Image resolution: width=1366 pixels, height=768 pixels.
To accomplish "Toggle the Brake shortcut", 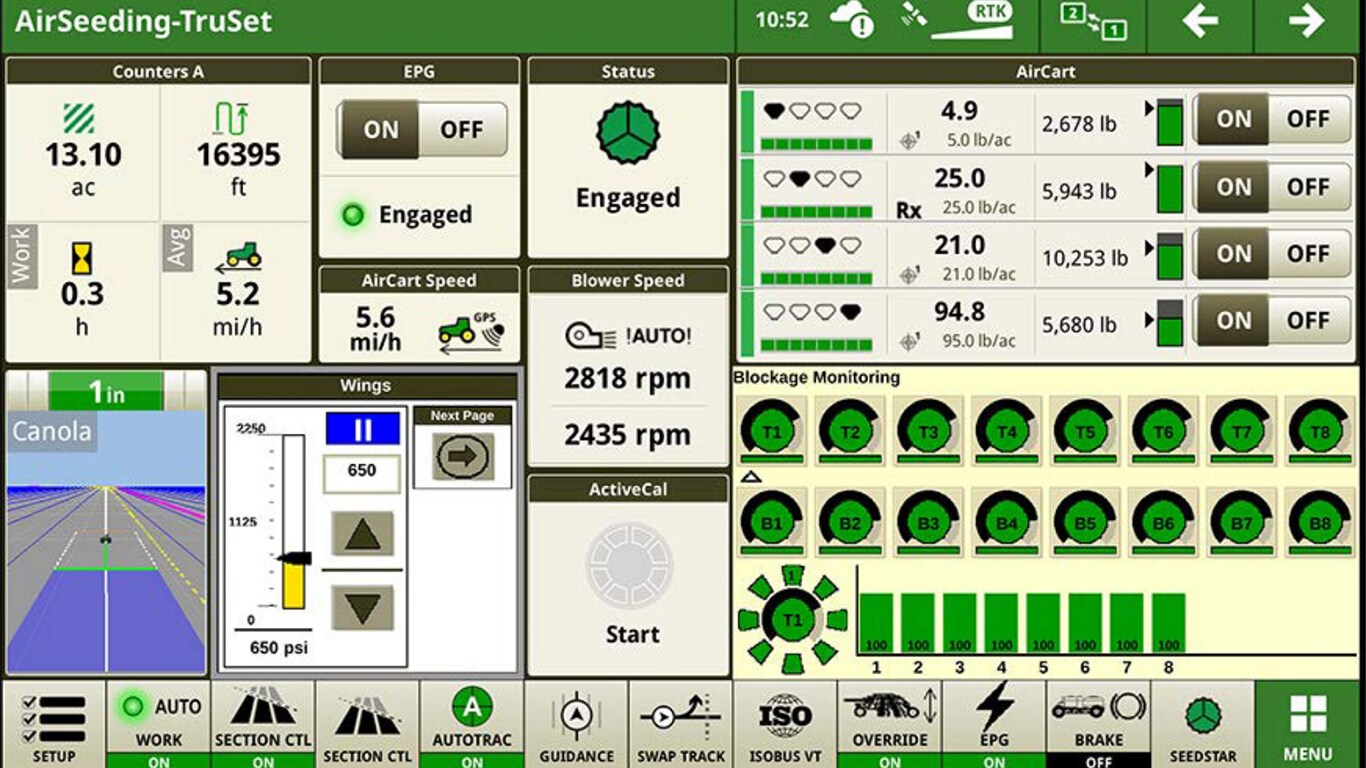I will tap(1098, 724).
